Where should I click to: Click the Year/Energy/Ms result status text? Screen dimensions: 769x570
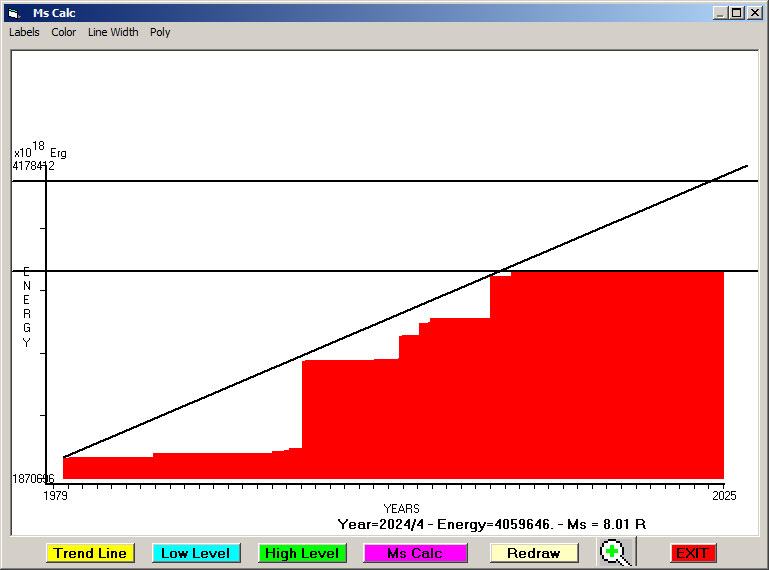pos(491,524)
